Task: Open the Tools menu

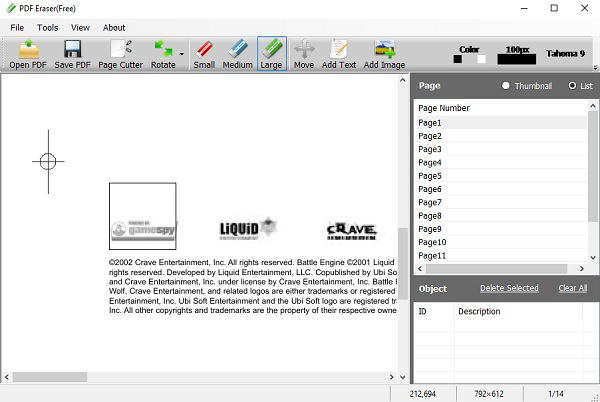Action: coord(47,28)
